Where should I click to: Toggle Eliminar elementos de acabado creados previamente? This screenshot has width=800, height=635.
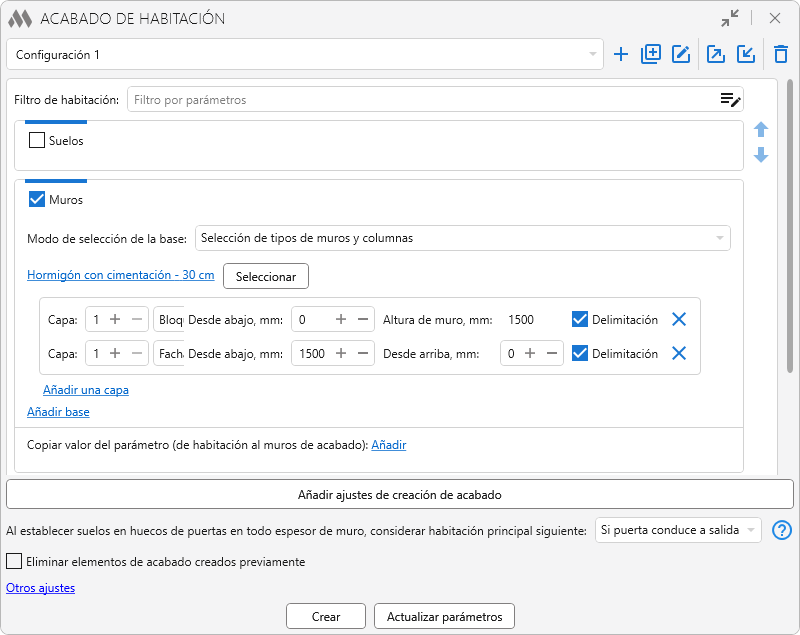(x=14, y=562)
